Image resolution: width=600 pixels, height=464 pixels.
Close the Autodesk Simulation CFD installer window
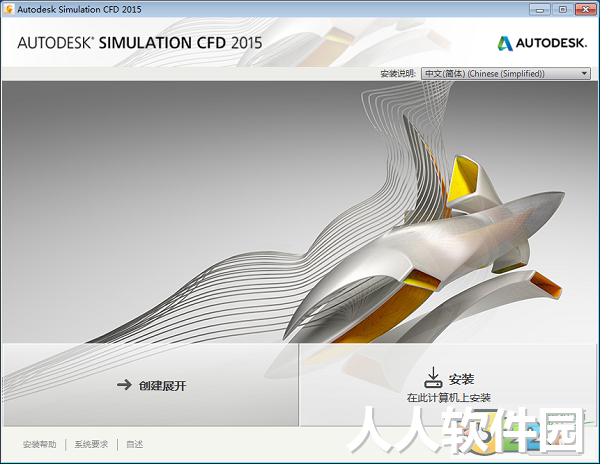tap(585, 10)
